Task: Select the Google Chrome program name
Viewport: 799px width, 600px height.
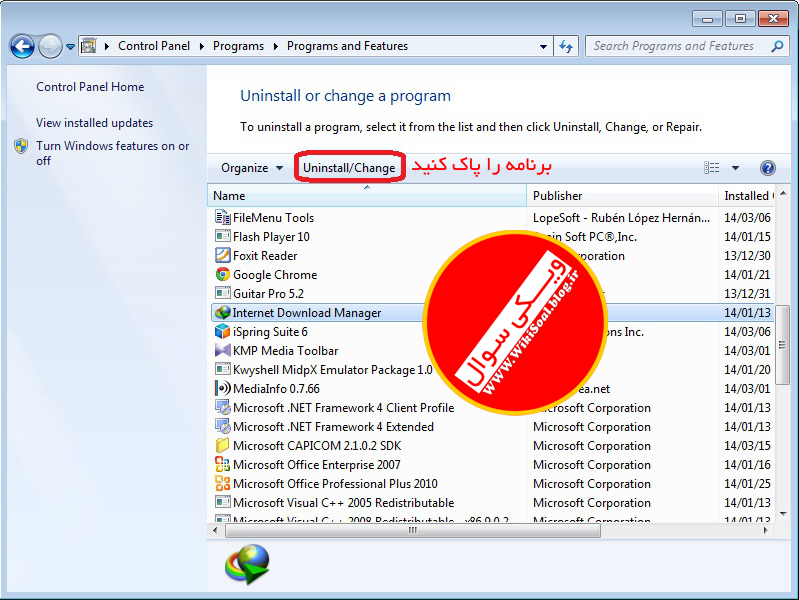Action: pos(275,275)
